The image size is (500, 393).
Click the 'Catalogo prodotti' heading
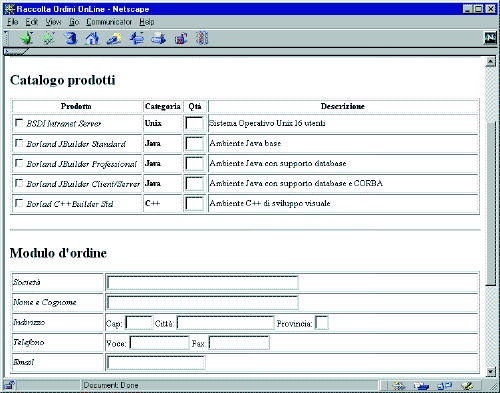pyautogui.click(x=63, y=80)
